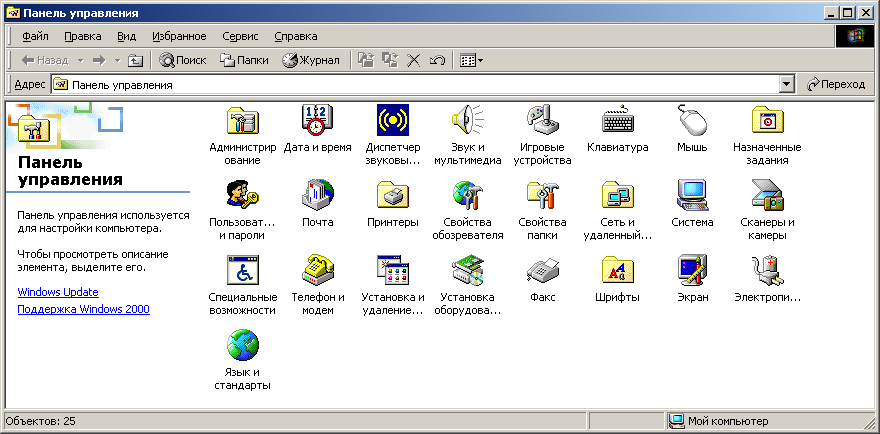This screenshot has height=434, width=880.
Task: Select the Язык и стандарты globe icon
Action: [242, 345]
